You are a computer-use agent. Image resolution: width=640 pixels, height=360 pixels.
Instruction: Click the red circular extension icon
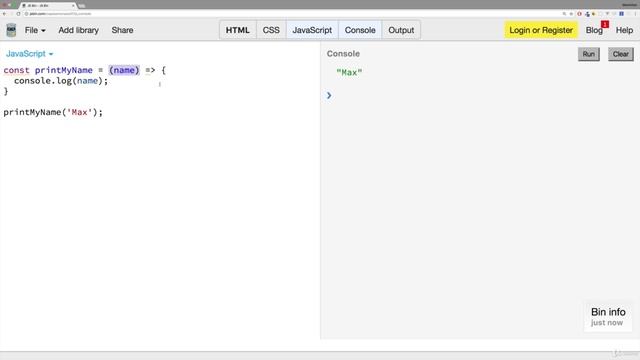579,14
